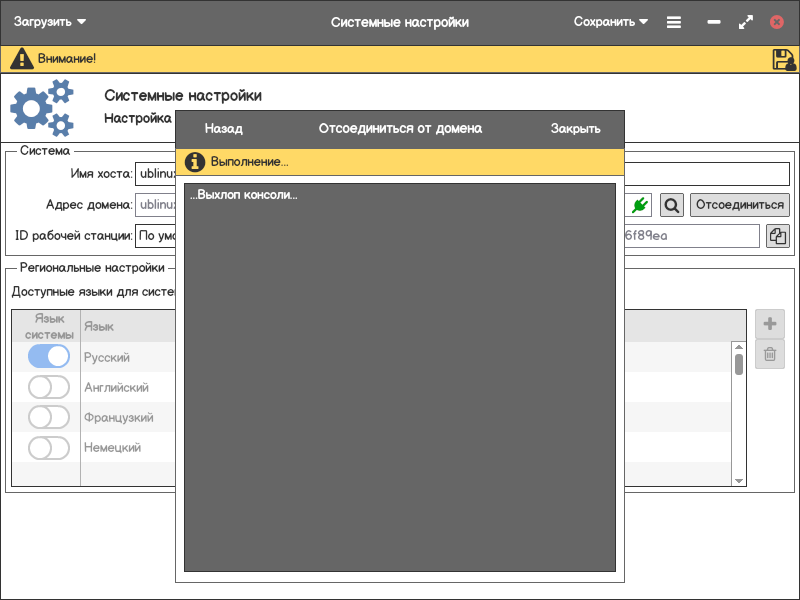
Task: Disable Russian system language toggle
Action: (49, 357)
